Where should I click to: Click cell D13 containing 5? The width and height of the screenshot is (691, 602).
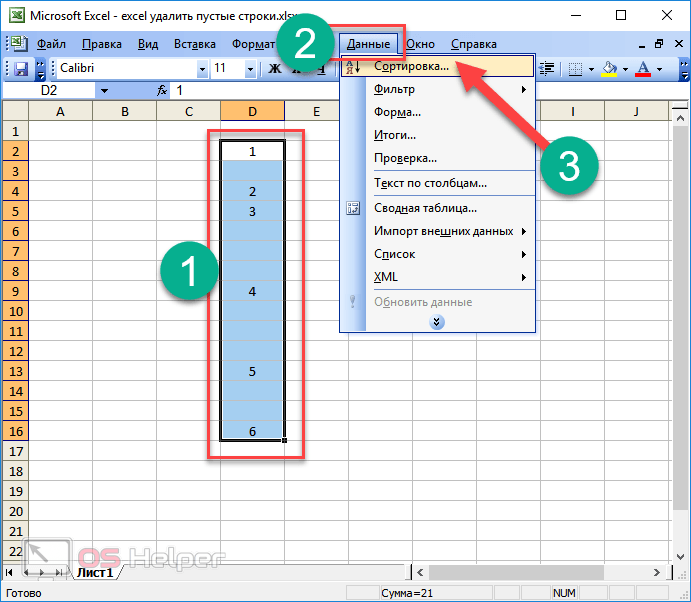click(253, 371)
